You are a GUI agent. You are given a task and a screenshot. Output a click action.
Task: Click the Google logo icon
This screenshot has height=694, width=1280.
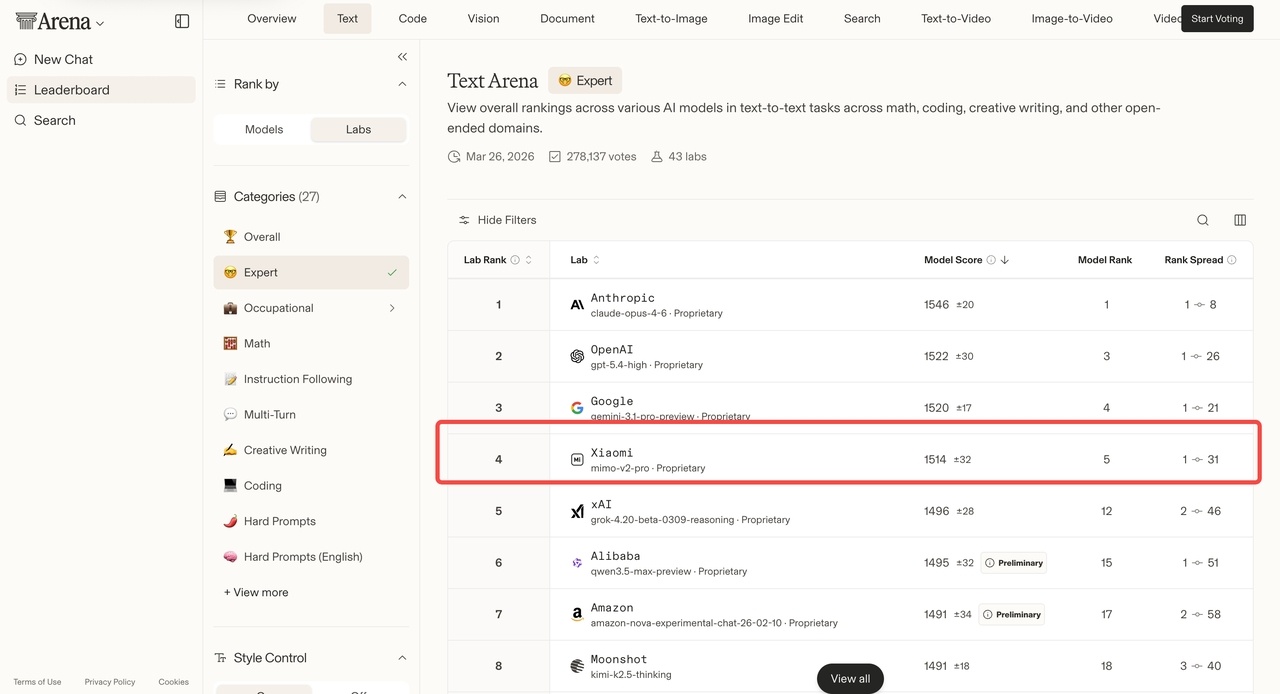[x=577, y=408]
